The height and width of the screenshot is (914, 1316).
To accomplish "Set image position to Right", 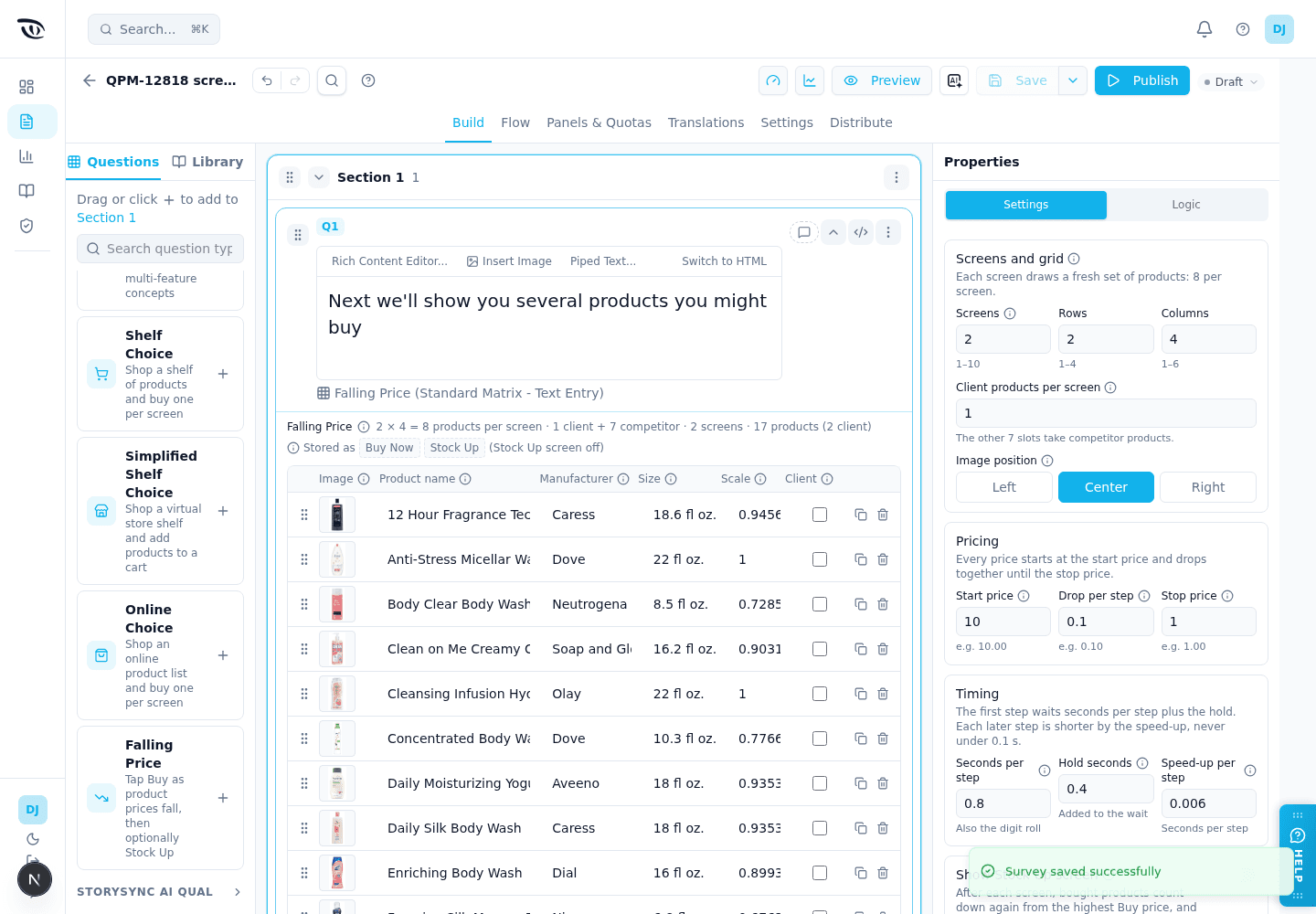I will click(1208, 487).
